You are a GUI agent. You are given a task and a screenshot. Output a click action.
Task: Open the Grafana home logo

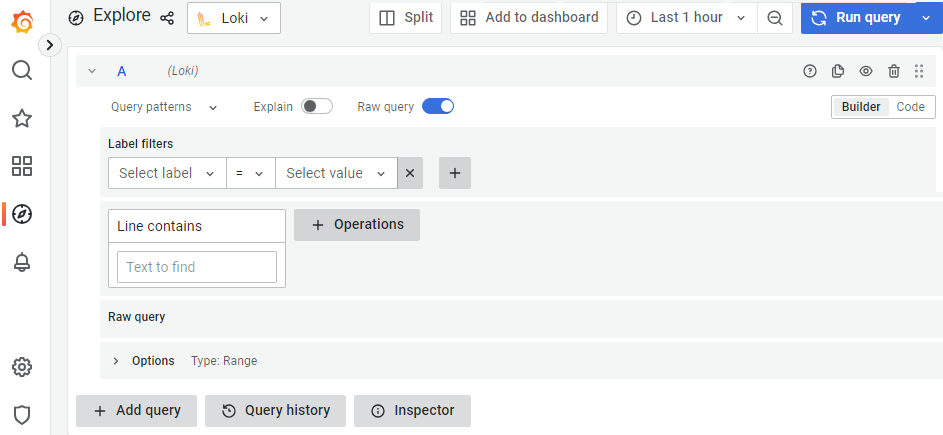[22, 20]
